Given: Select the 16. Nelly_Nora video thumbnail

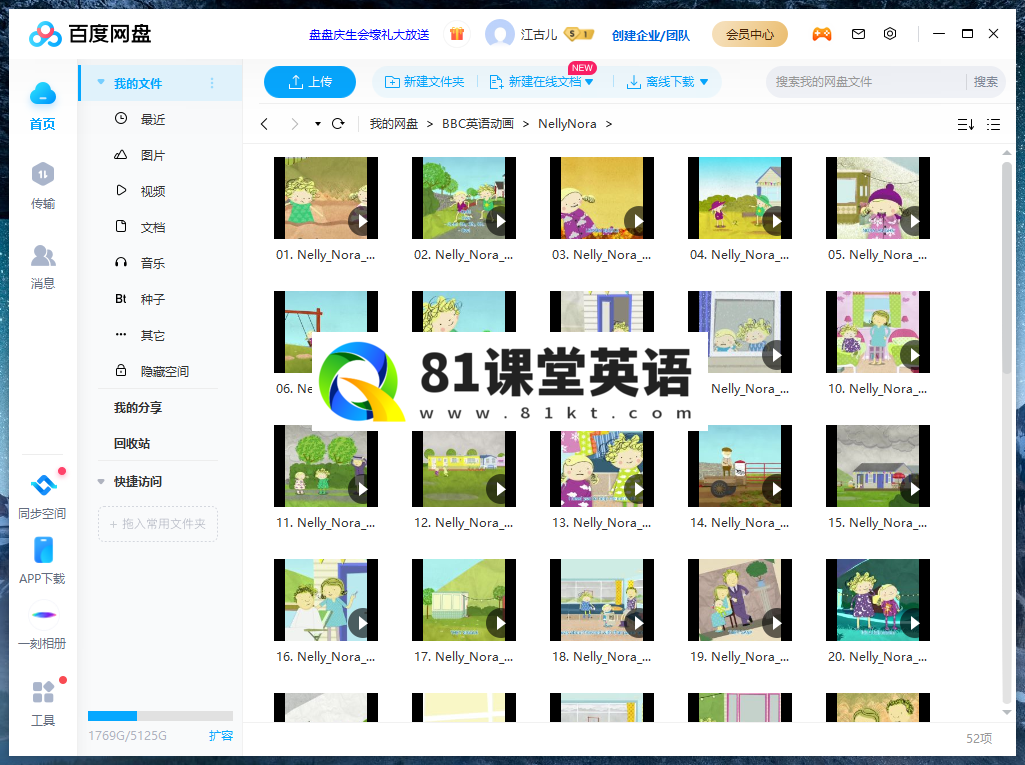Looking at the screenshot, I should [x=326, y=600].
